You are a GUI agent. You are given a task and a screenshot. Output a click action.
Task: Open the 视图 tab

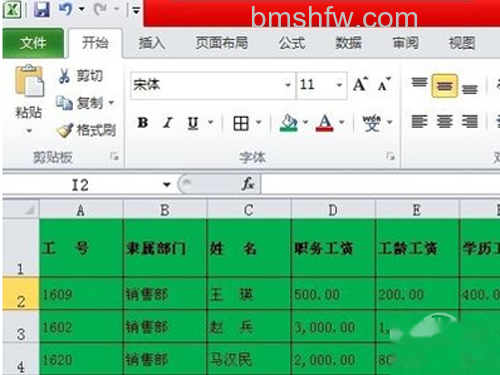[x=462, y=43]
